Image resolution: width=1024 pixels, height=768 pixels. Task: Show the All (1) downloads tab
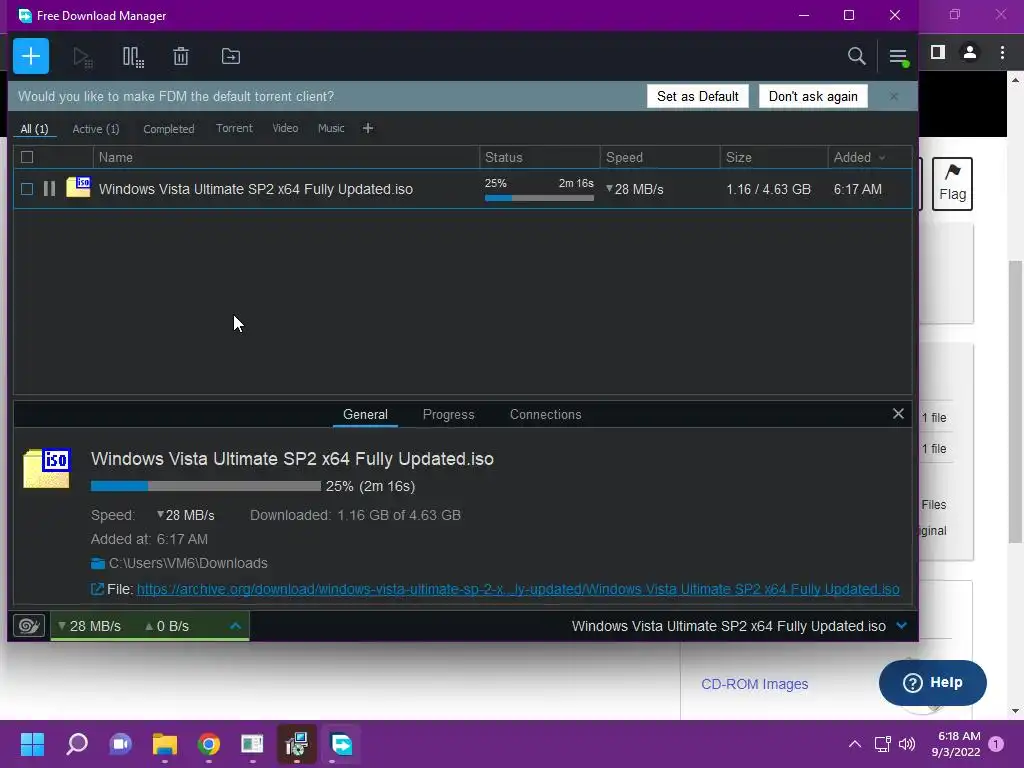[34, 129]
